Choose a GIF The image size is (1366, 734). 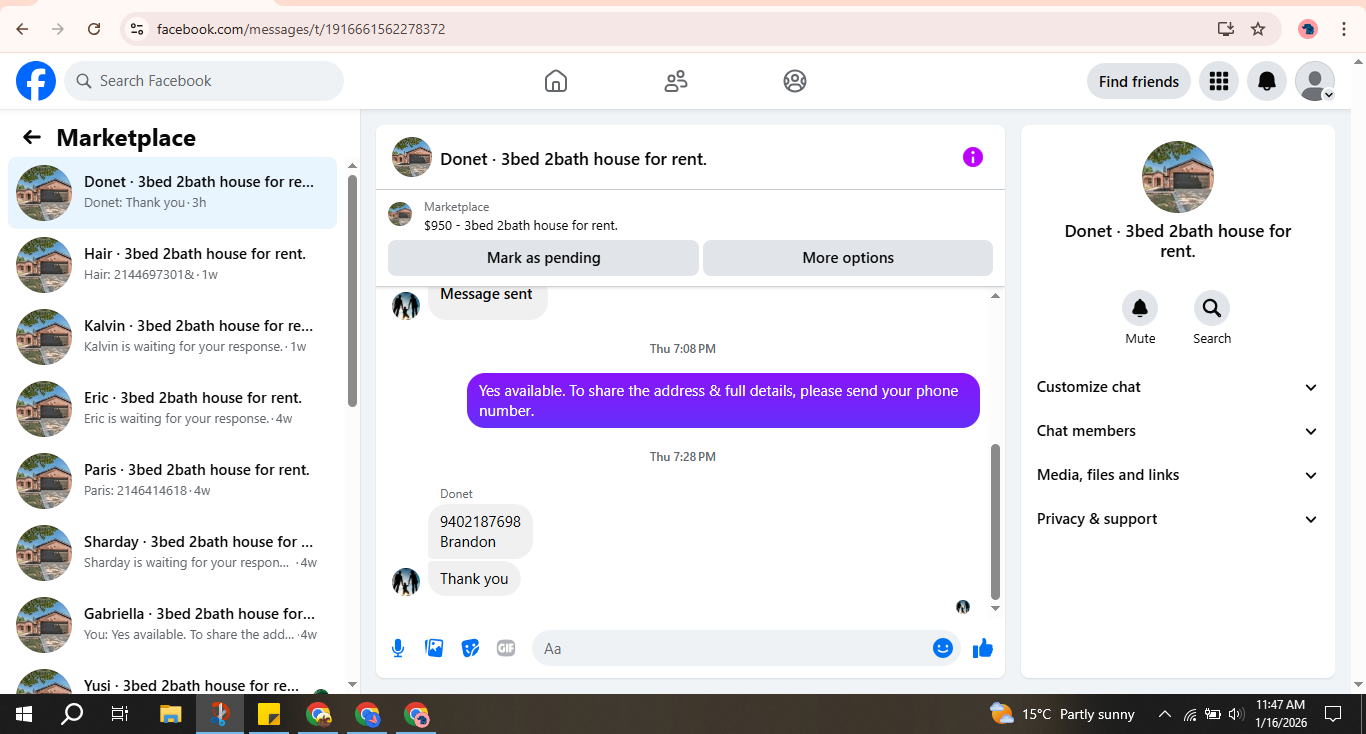[x=506, y=648]
